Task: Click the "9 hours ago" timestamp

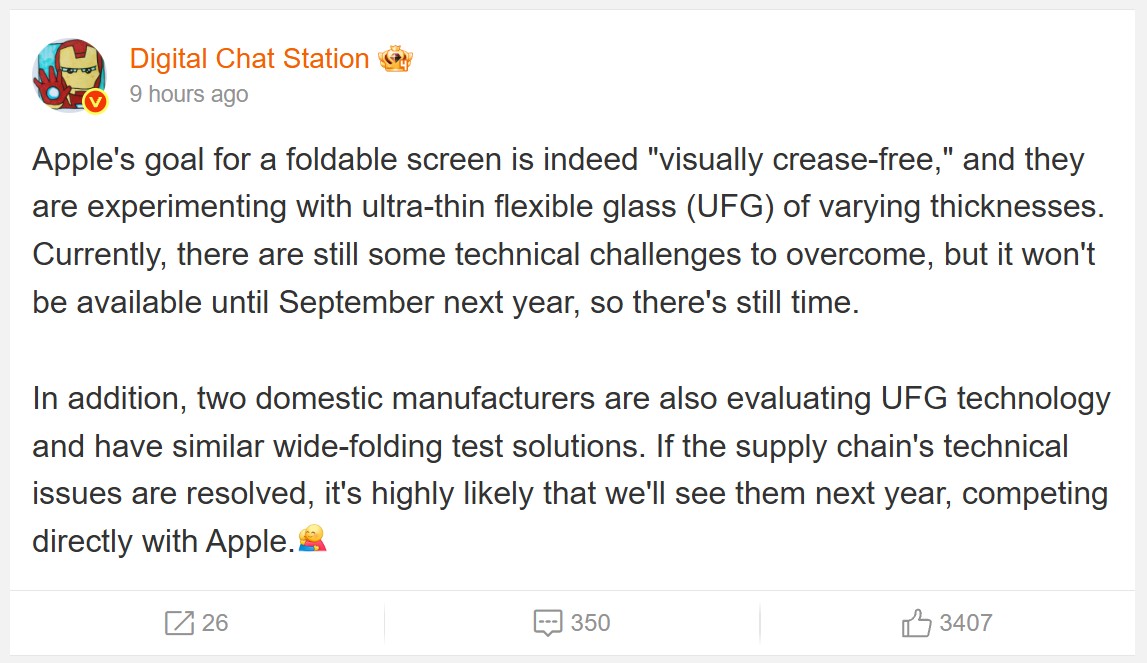Action: tap(188, 94)
